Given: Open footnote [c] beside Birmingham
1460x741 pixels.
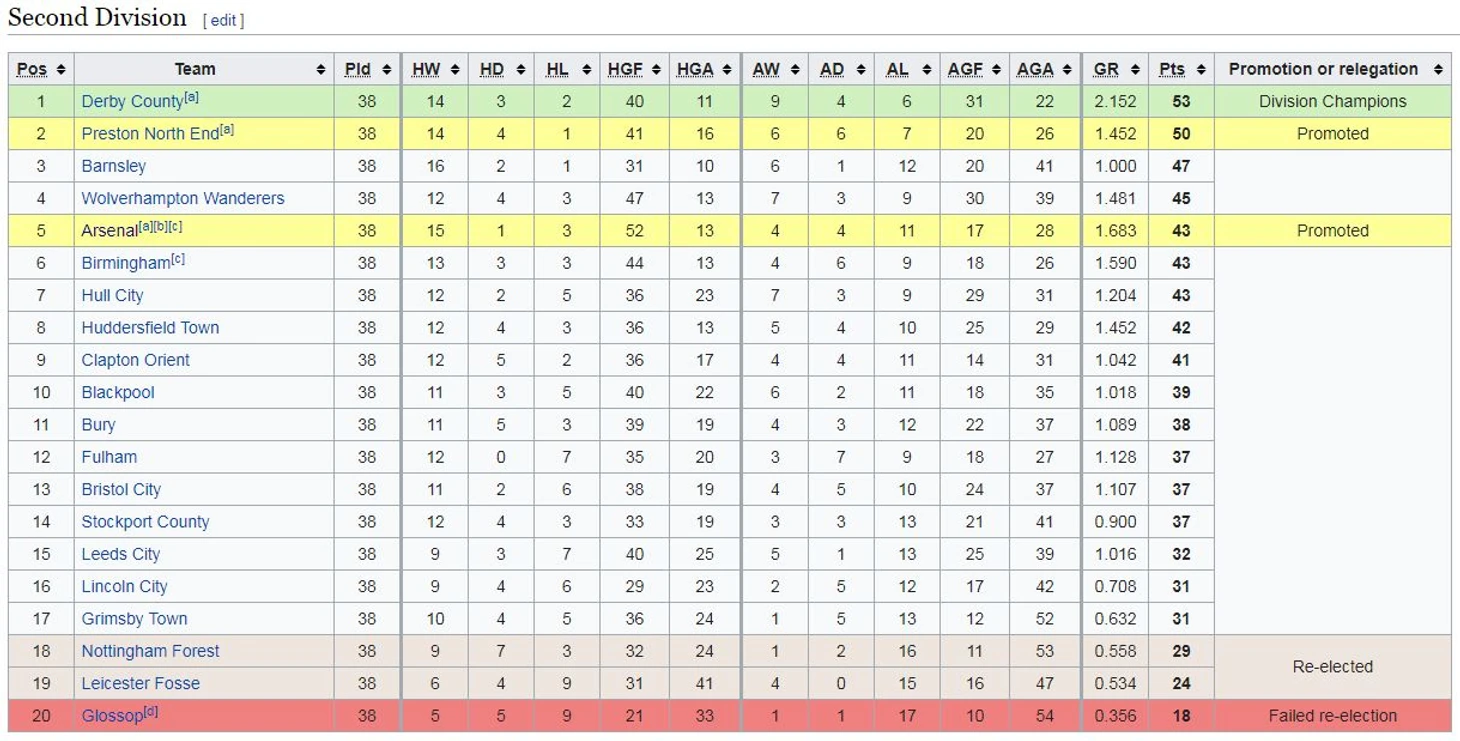Looking at the screenshot, I should 178,259.
